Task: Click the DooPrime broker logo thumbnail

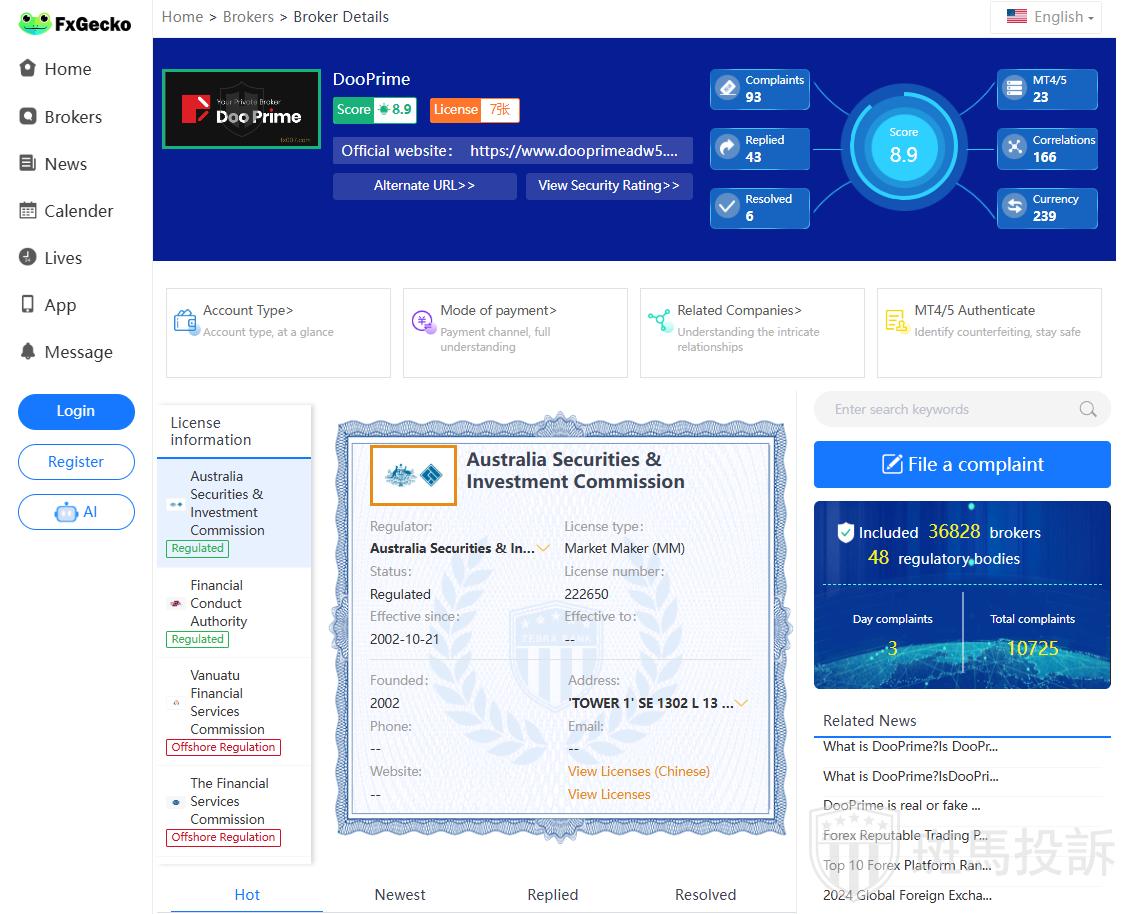Action: click(x=241, y=109)
